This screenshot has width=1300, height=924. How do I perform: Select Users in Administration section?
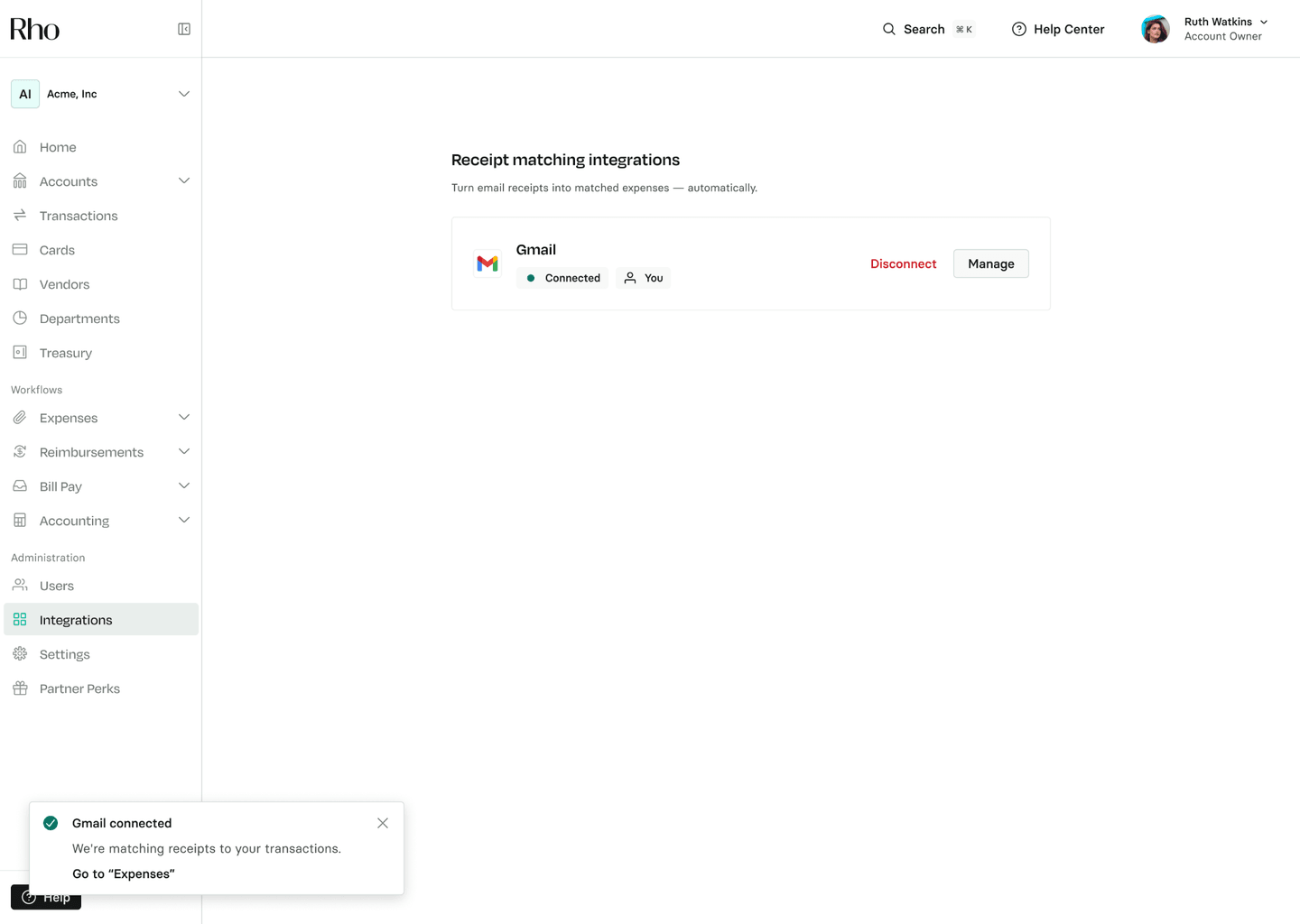(x=57, y=586)
